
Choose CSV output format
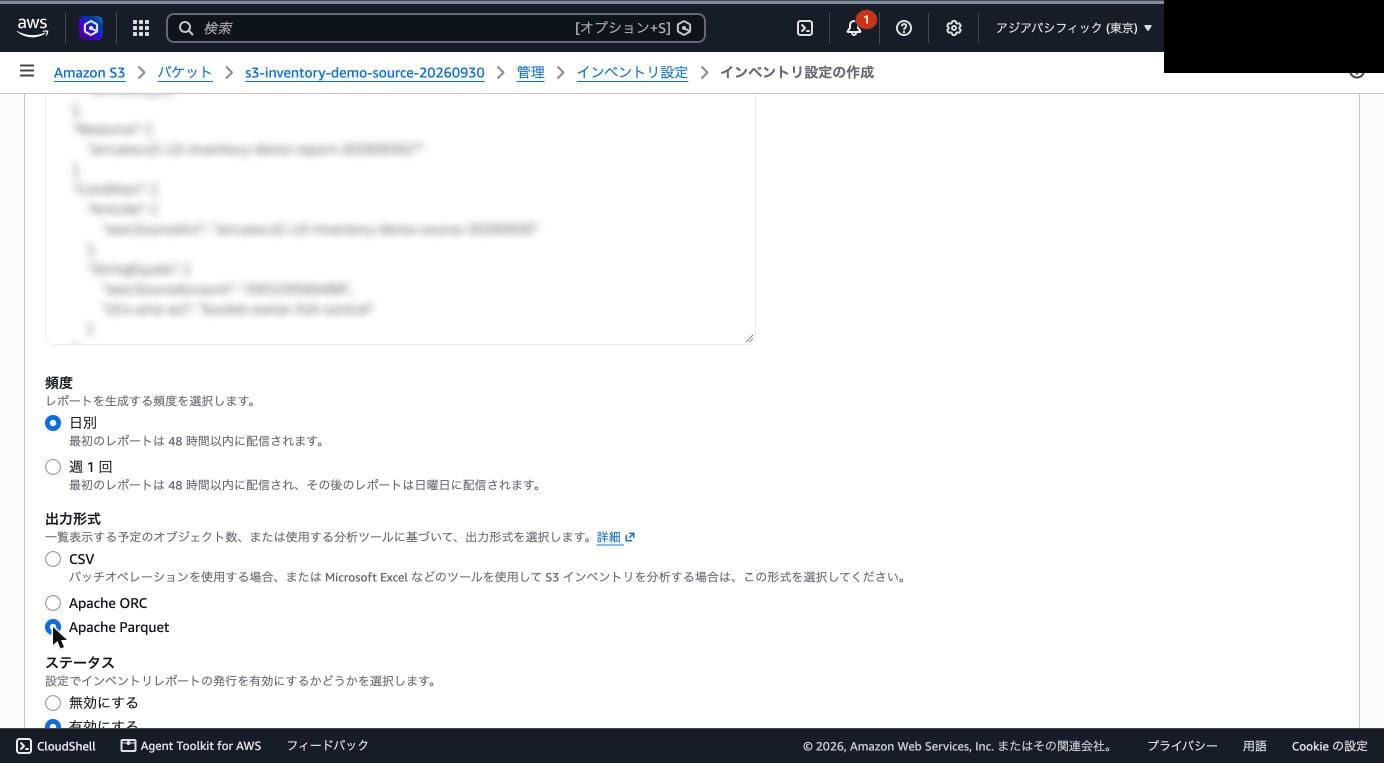click(53, 559)
